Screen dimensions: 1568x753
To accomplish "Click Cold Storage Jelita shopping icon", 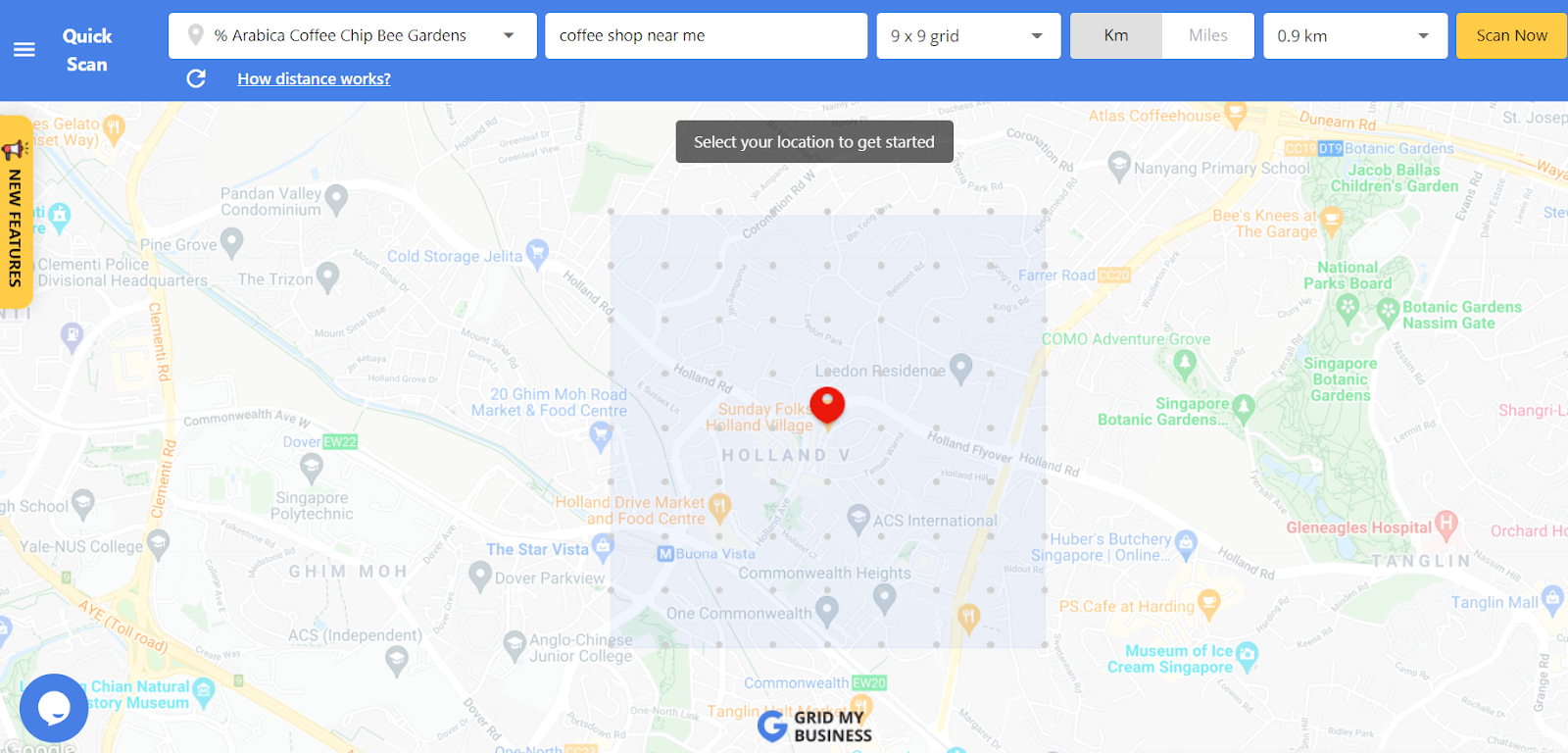I will pos(537,254).
